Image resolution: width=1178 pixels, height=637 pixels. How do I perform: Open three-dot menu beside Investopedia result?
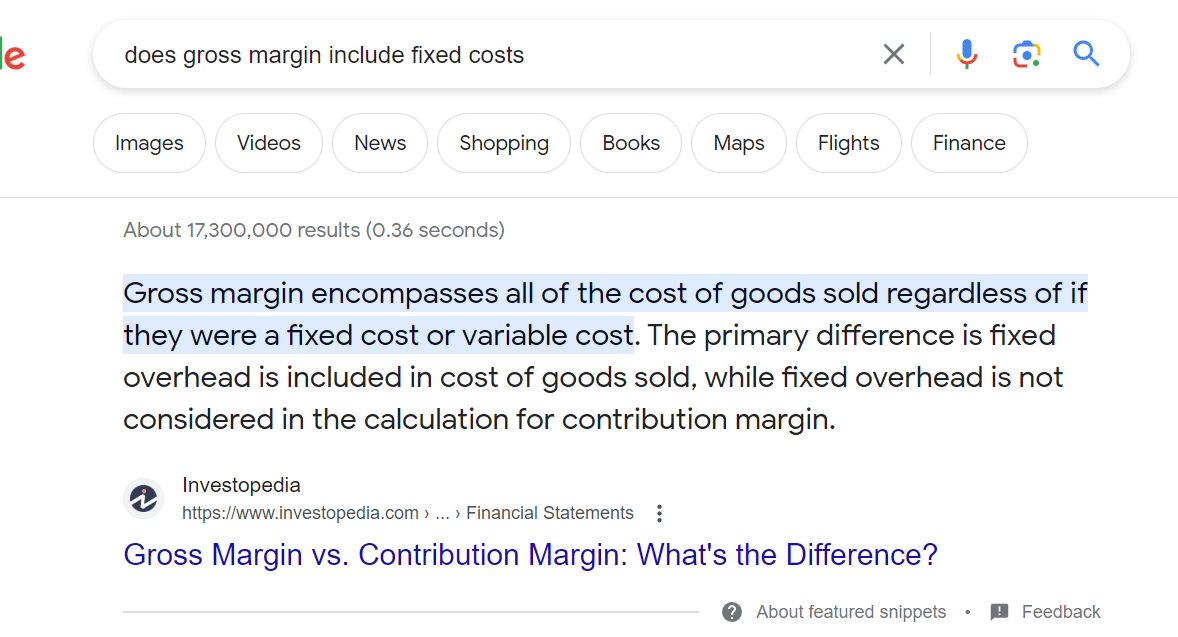coord(659,513)
